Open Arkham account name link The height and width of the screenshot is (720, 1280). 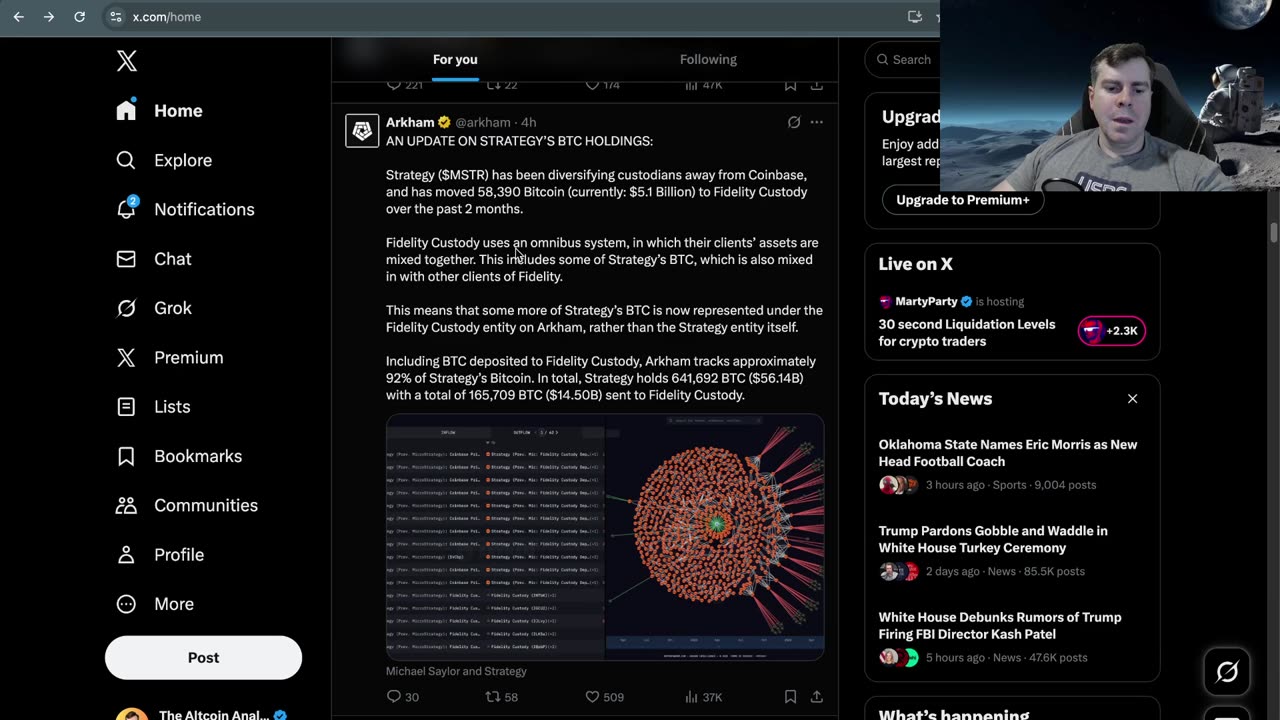click(x=410, y=122)
